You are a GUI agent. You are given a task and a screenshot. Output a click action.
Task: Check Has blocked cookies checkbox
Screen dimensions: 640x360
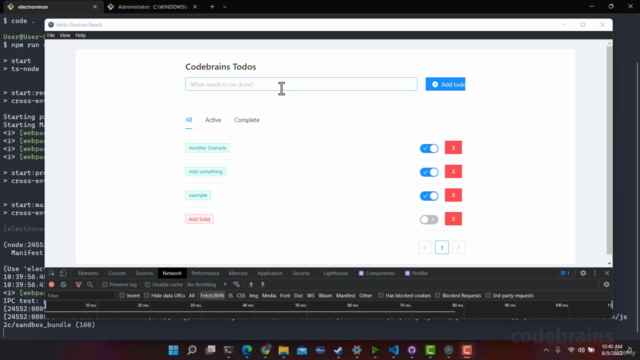[x=381, y=295]
